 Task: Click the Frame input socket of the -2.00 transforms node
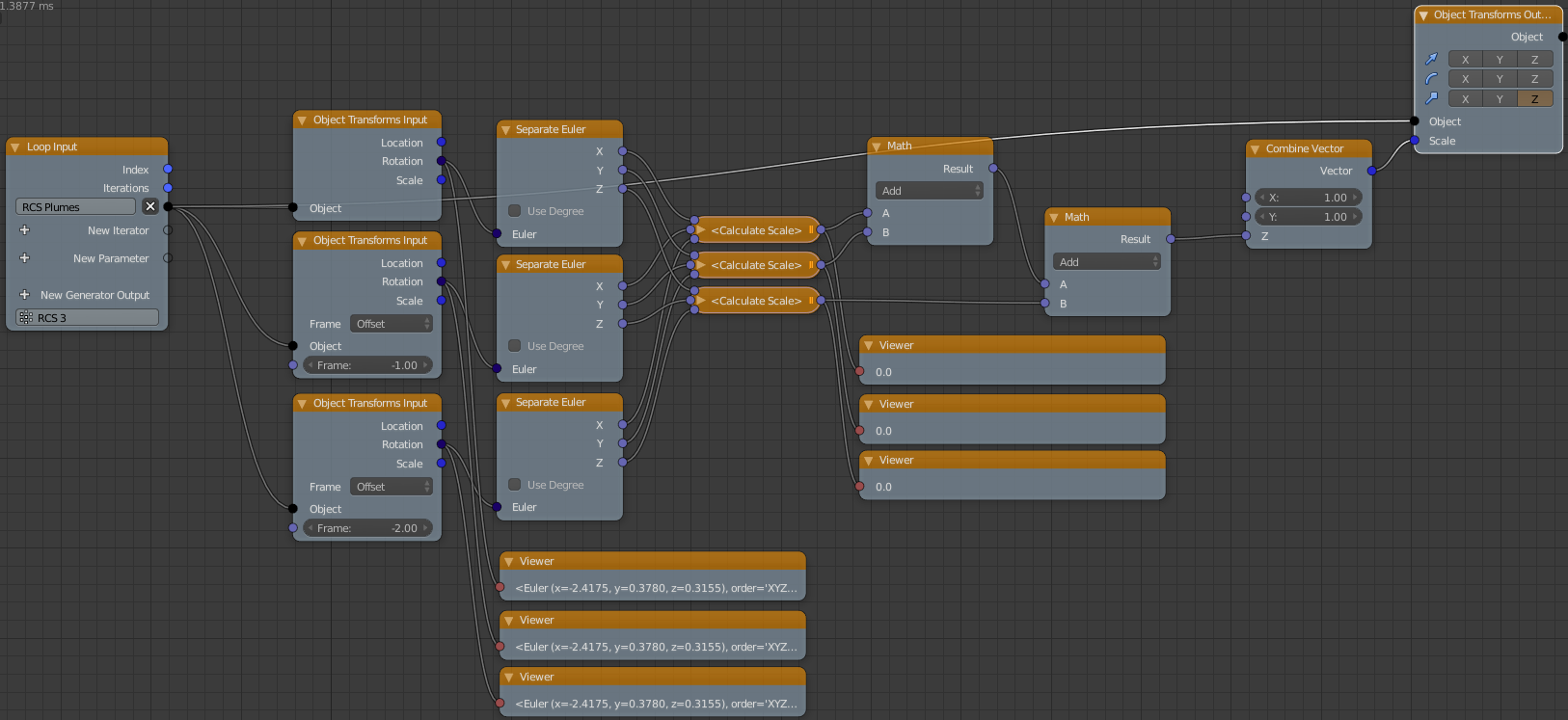point(293,528)
